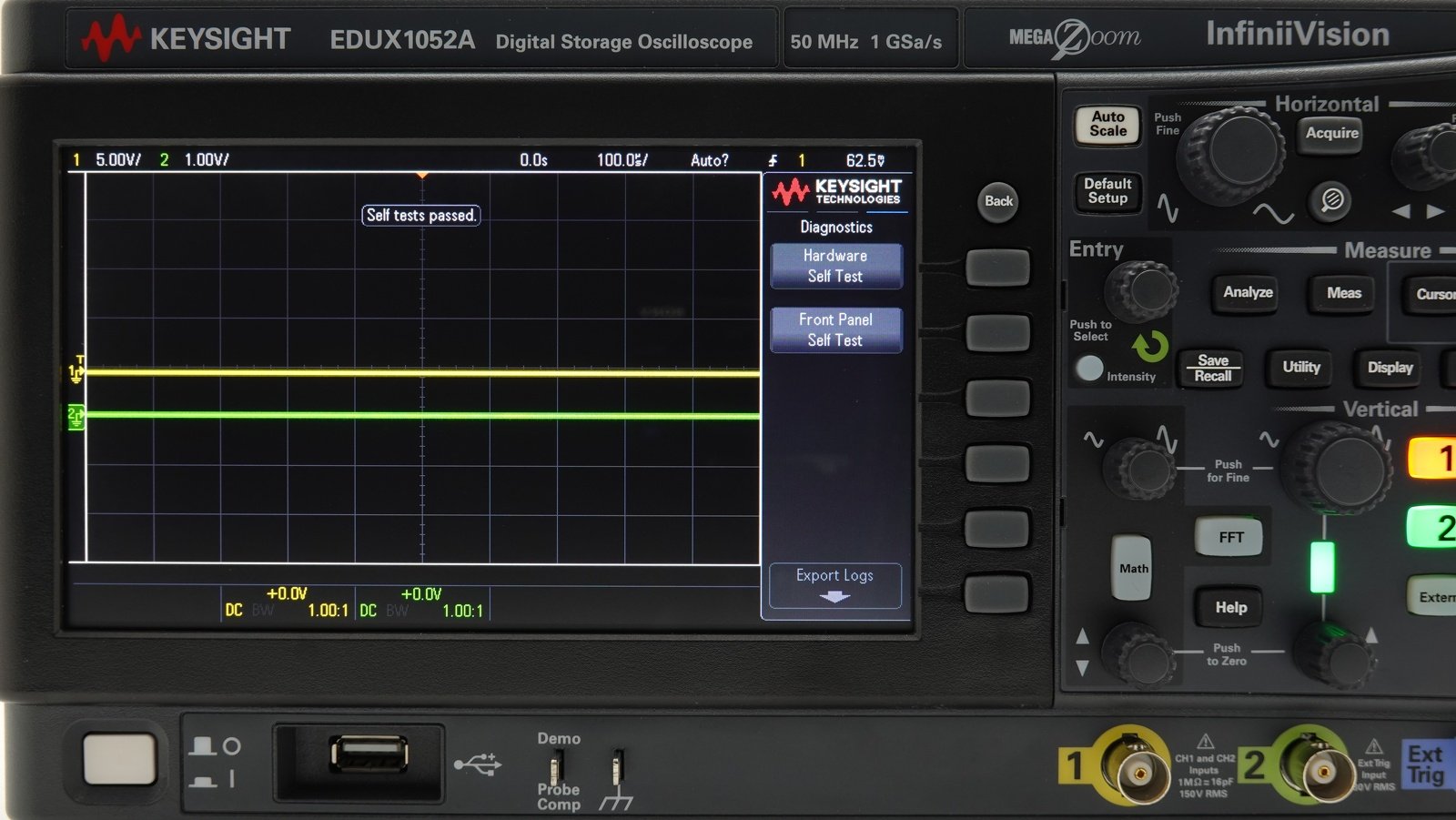Click the Self tests passed message
This screenshot has height=820, width=1456.
coord(420,216)
